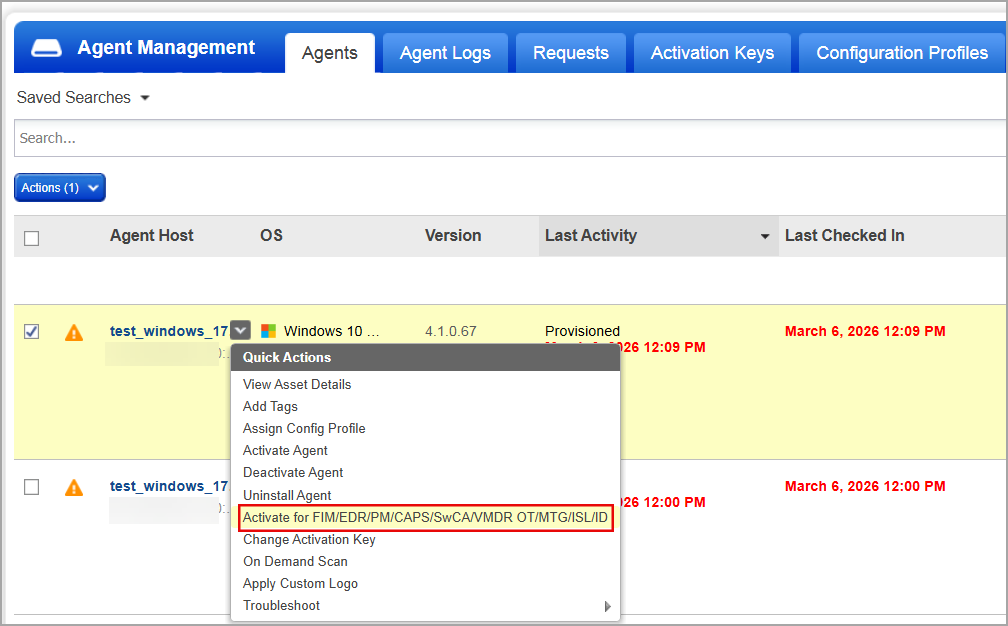The image size is (1008, 626).
Task: Click warning icon on second agent row
Action: [x=74, y=487]
